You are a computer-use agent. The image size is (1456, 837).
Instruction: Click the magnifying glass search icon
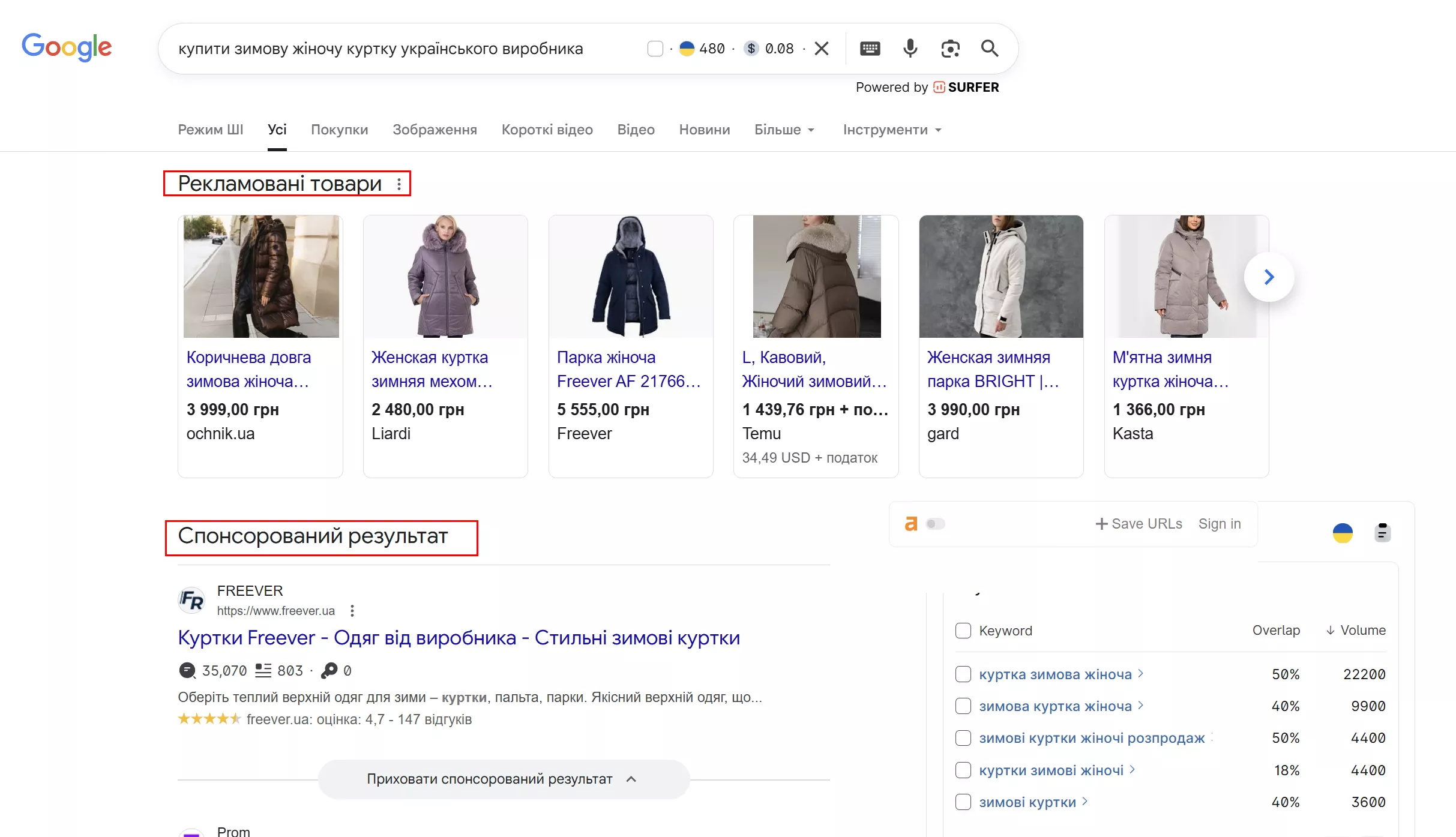click(990, 49)
